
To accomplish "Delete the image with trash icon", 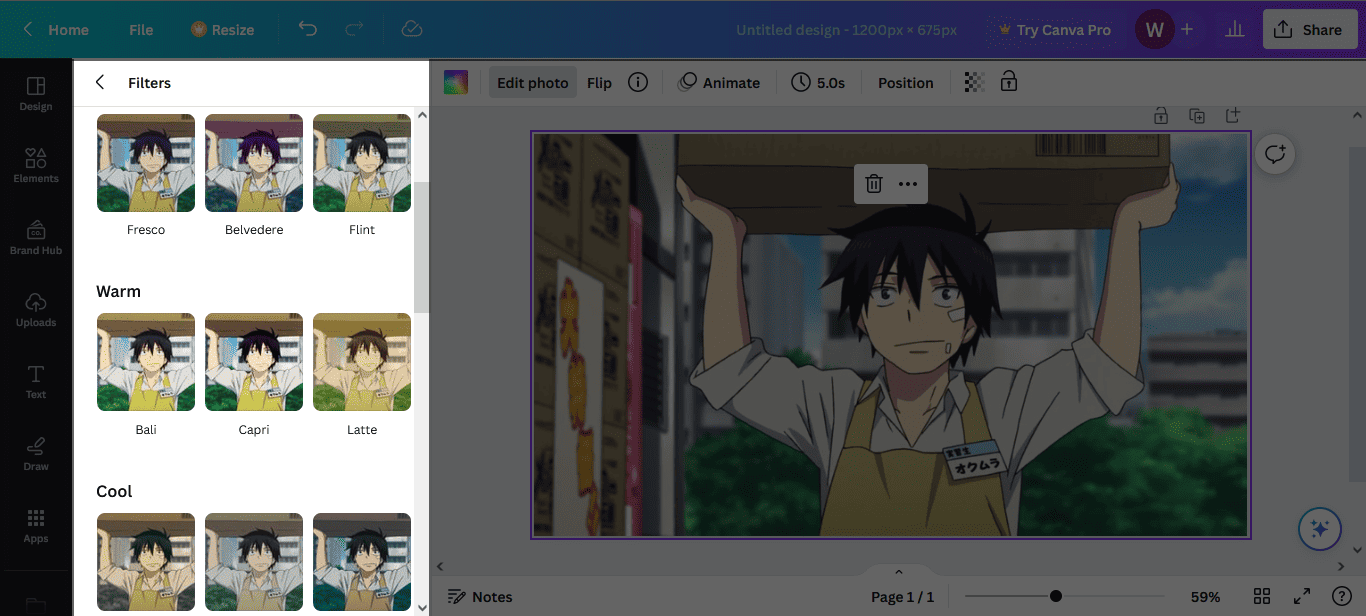I will point(873,184).
